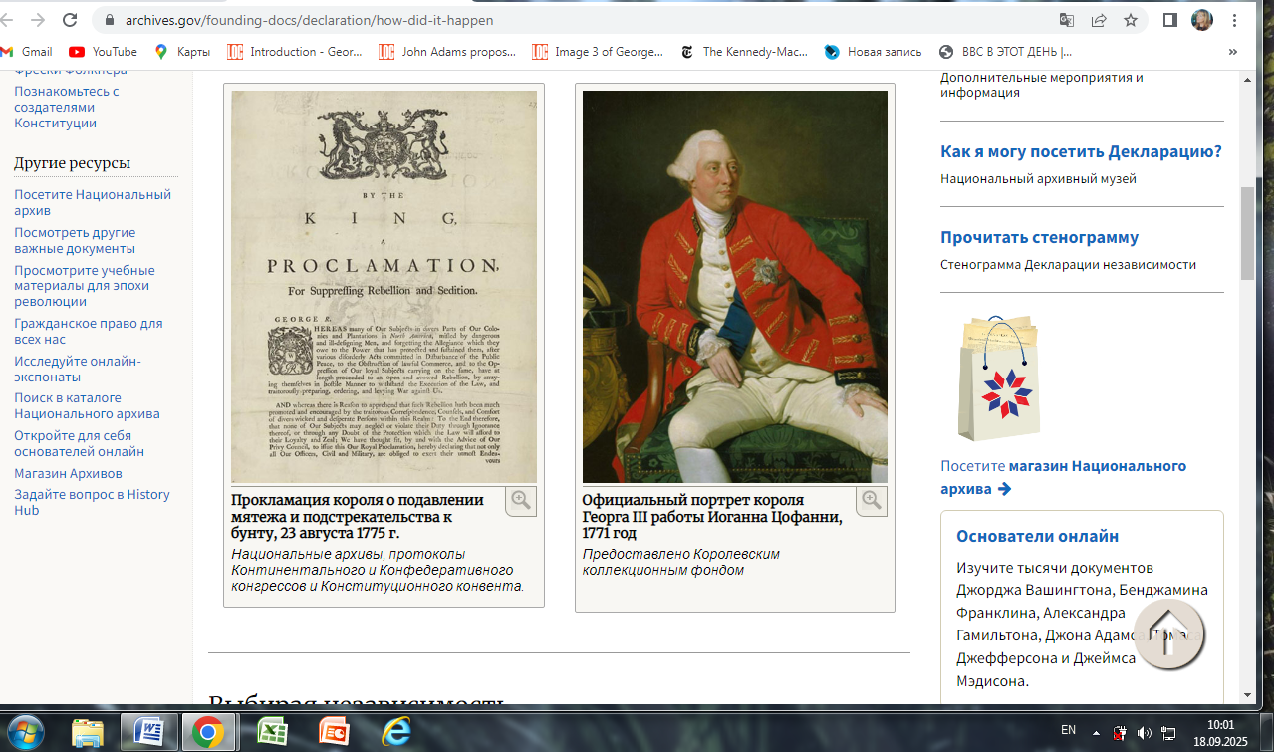Expand hidden bookmarks with the double chevron

[1232, 52]
